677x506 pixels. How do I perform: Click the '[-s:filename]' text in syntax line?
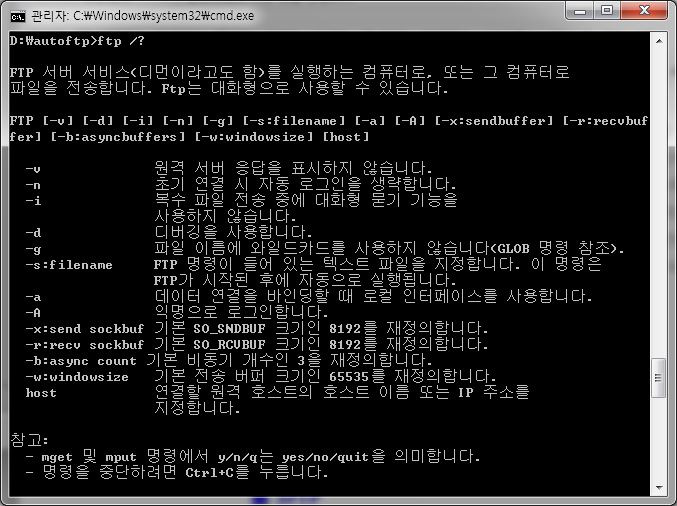[294, 121]
